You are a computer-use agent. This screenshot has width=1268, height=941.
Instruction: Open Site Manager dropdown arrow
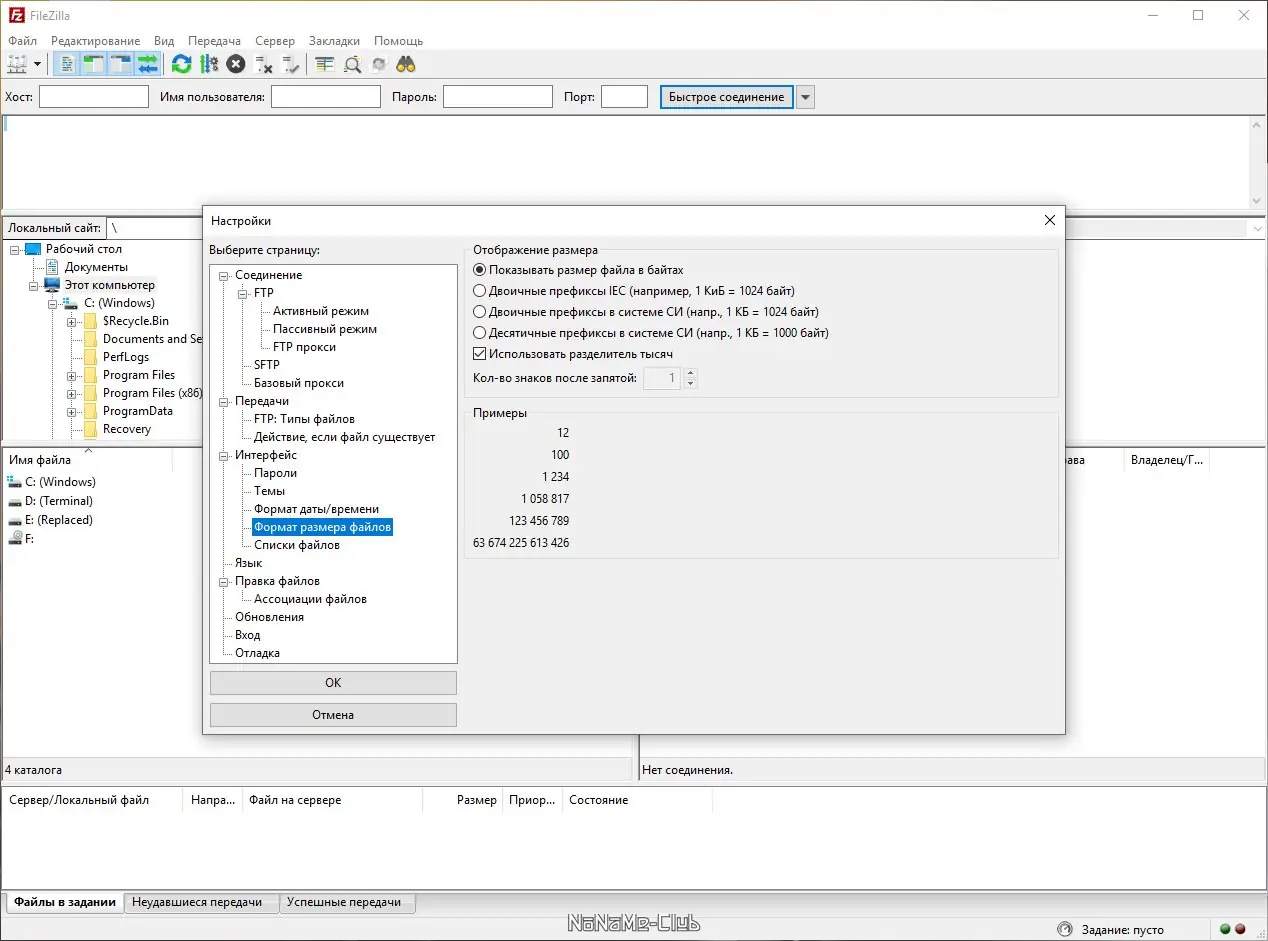(x=38, y=65)
